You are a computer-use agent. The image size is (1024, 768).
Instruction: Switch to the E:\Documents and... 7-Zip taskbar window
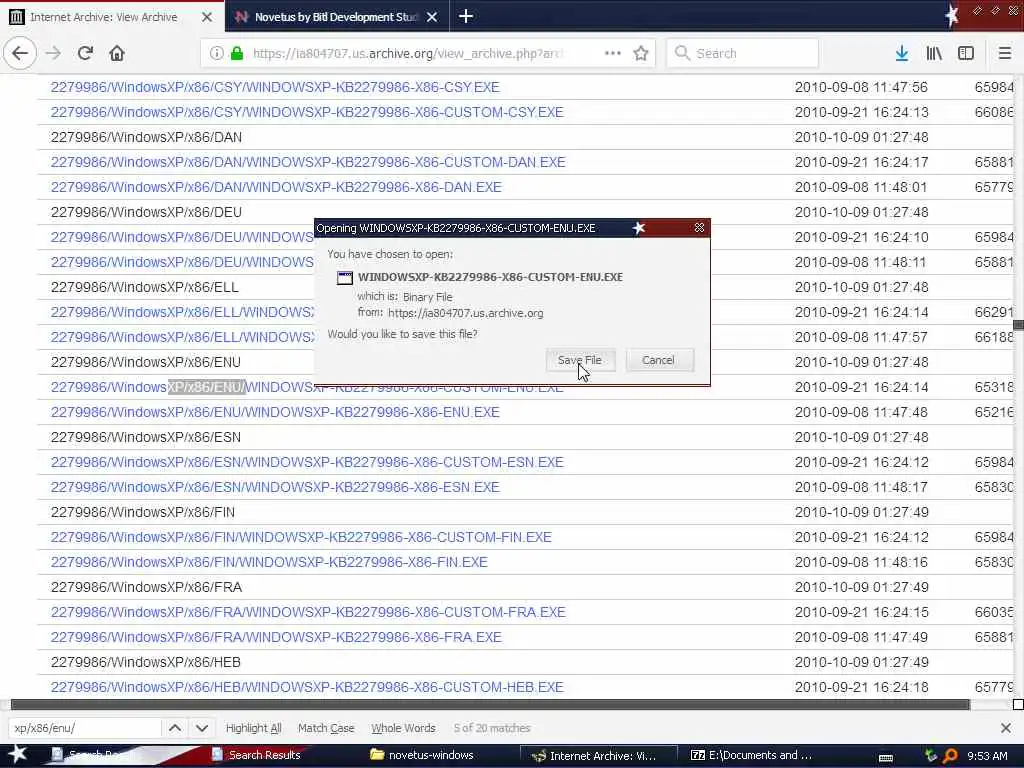[752, 755]
